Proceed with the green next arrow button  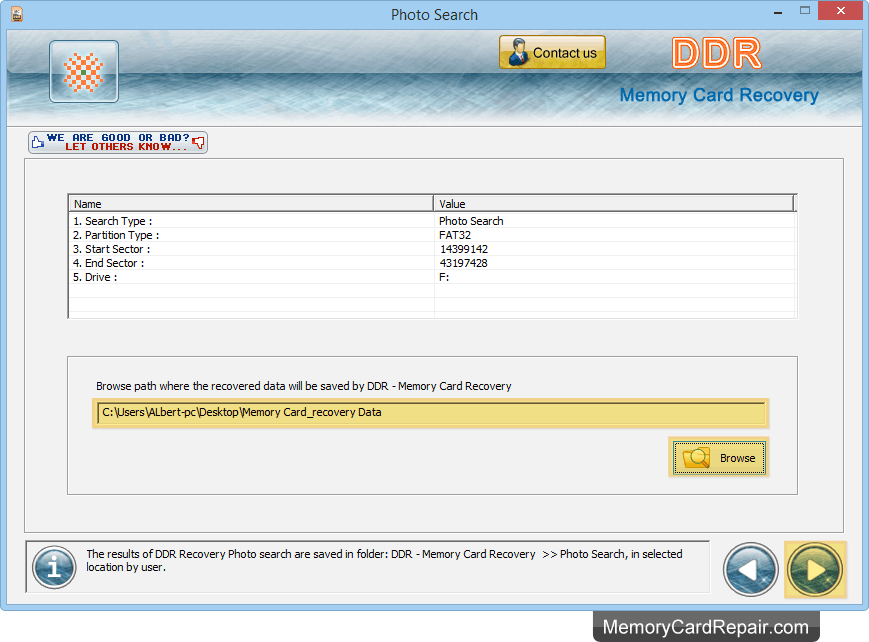[x=815, y=570]
